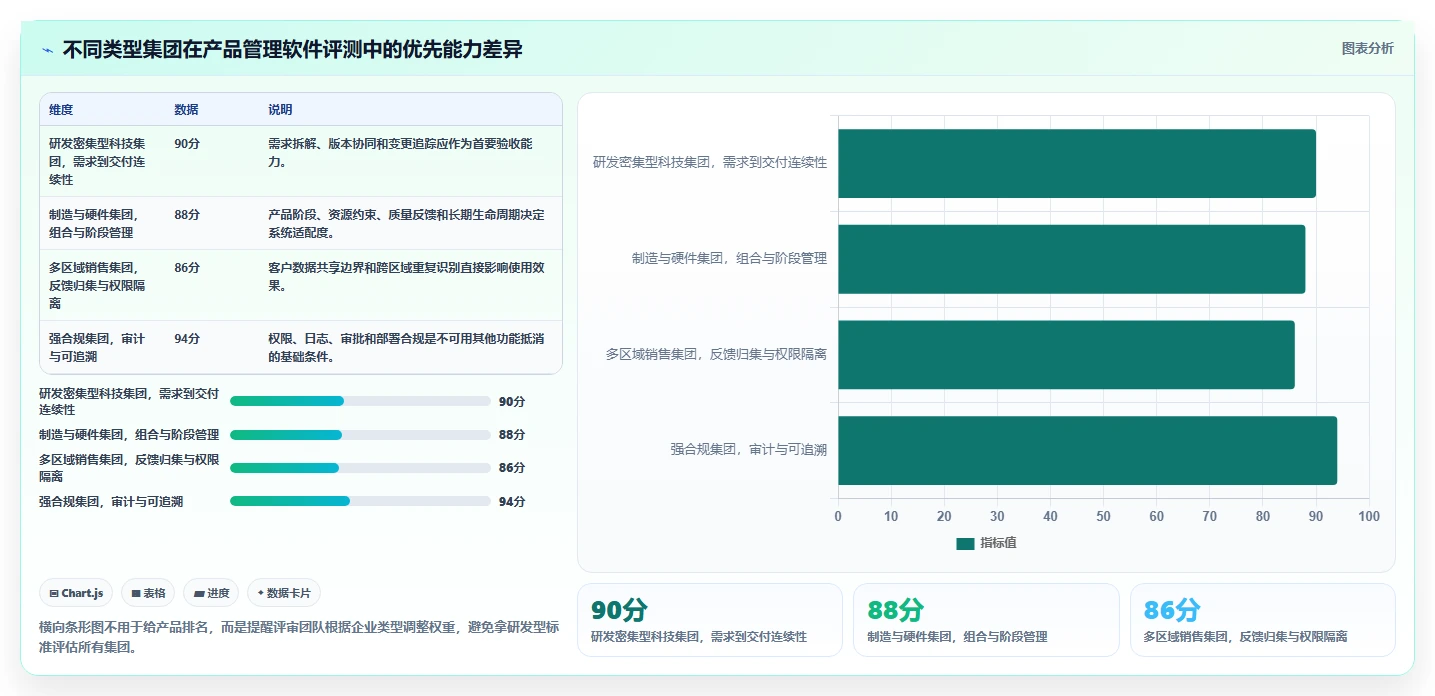Click the lightning icon beside the title

[x=47, y=50]
